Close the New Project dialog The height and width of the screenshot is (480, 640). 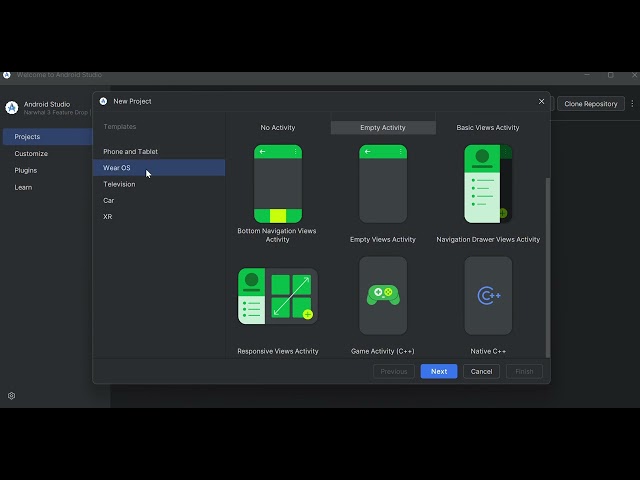pos(541,101)
